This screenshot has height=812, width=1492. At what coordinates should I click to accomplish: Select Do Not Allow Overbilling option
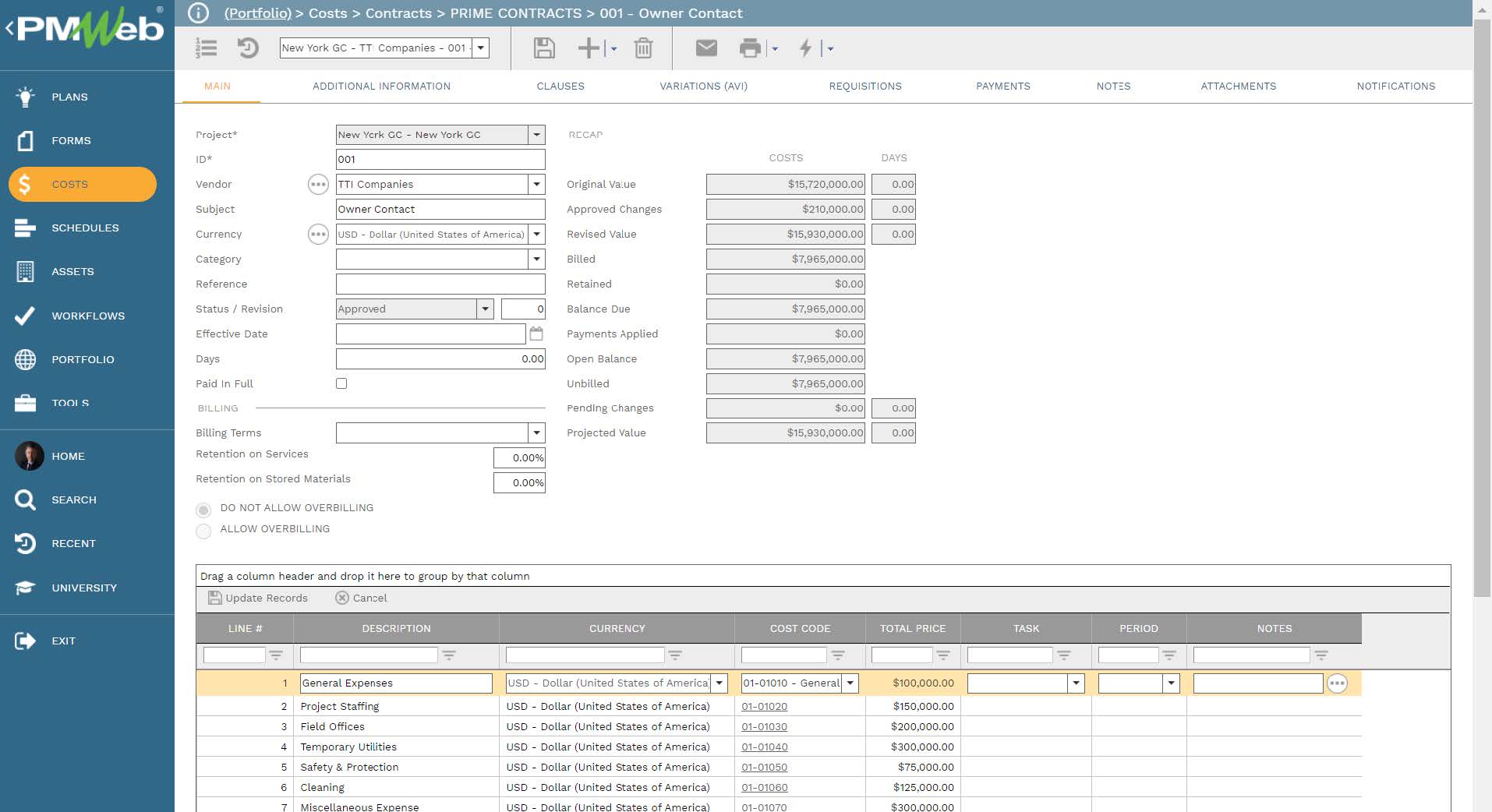point(203,510)
